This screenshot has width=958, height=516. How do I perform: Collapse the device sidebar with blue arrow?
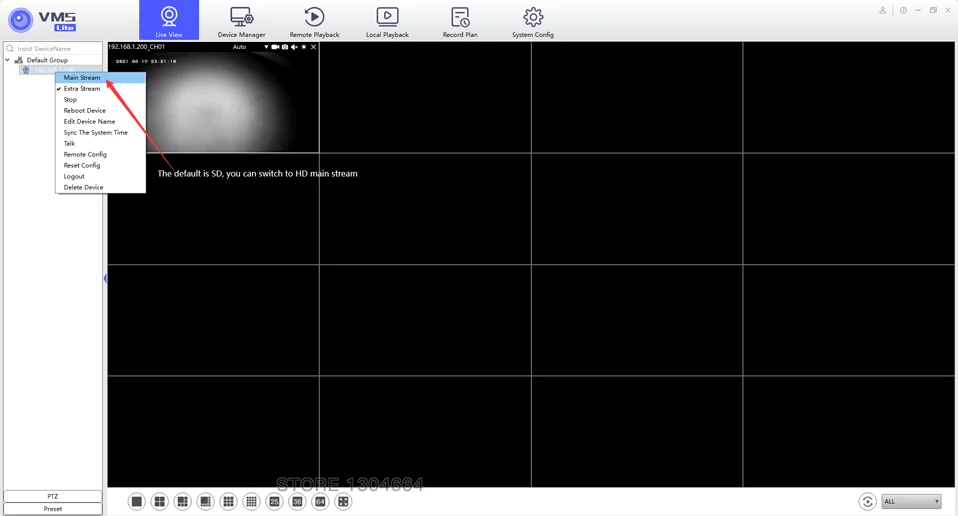(105, 278)
